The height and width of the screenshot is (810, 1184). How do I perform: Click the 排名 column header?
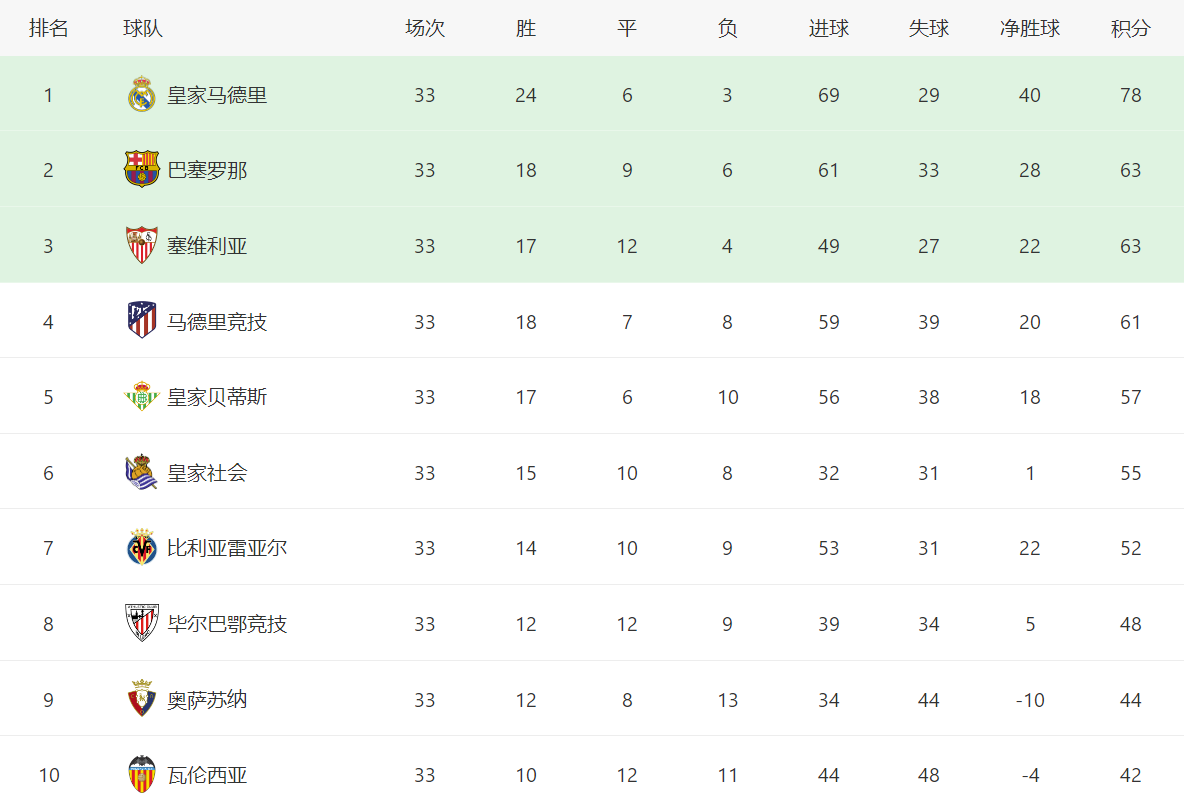(48, 29)
